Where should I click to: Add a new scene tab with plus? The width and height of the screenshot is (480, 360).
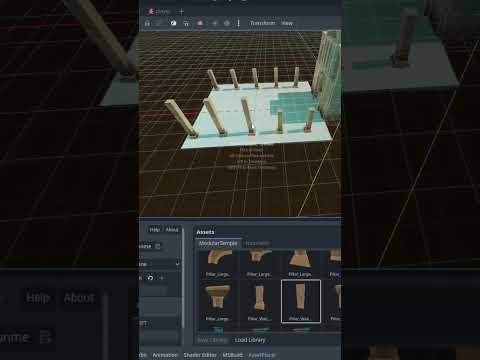click(181, 12)
